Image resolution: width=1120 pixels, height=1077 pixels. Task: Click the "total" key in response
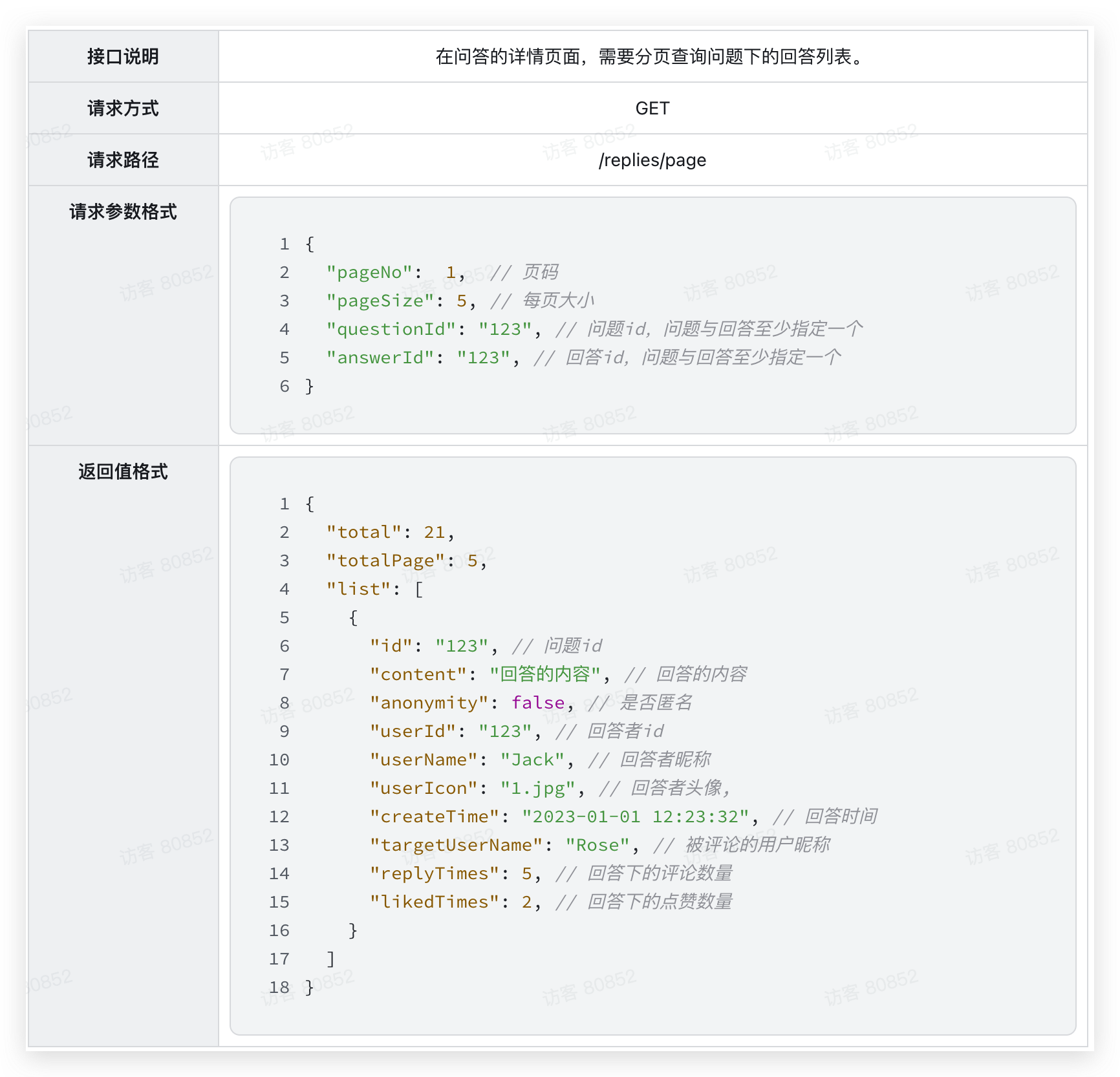[364, 532]
